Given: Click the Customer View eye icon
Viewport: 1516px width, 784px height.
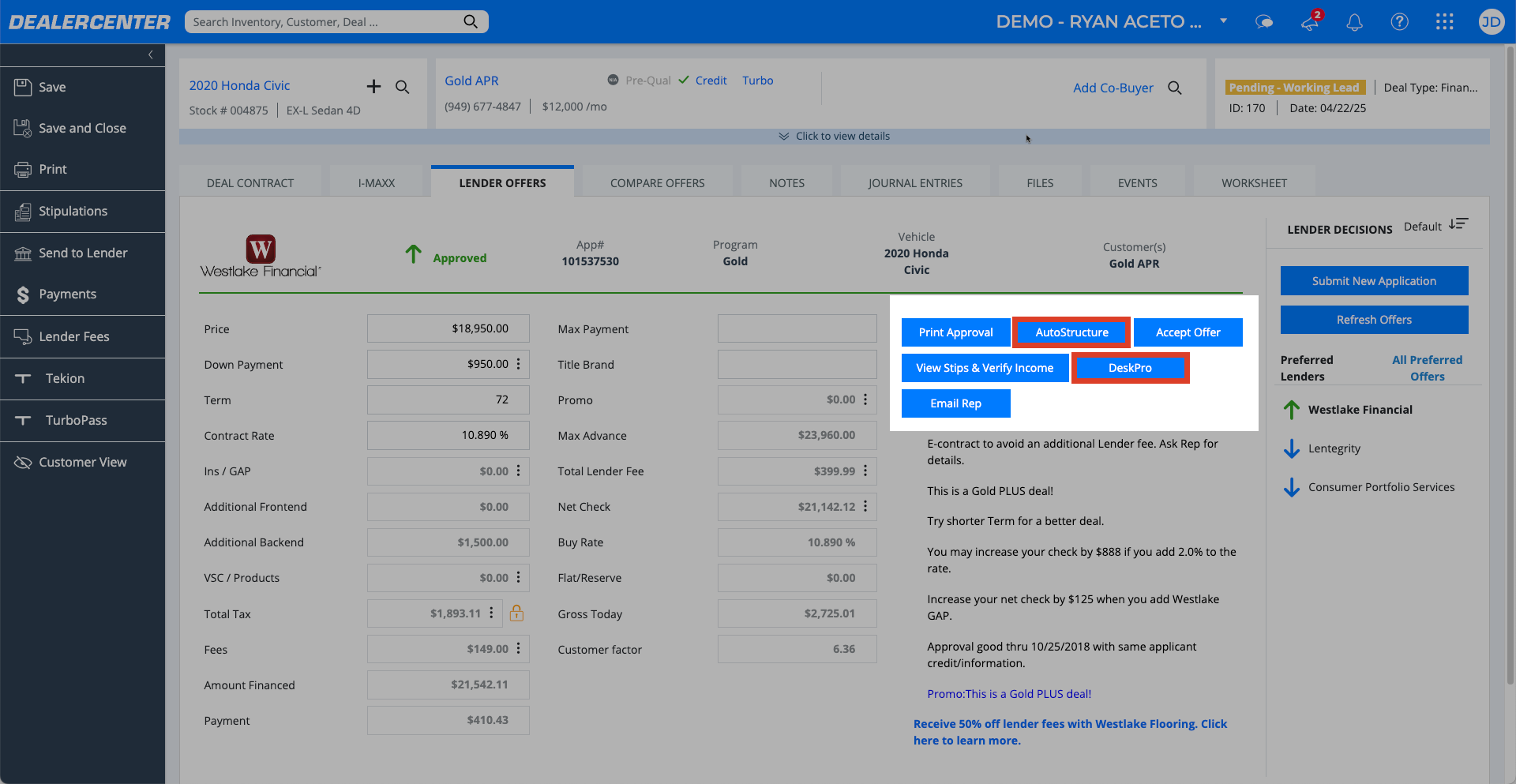Looking at the screenshot, I should [23, 462].
